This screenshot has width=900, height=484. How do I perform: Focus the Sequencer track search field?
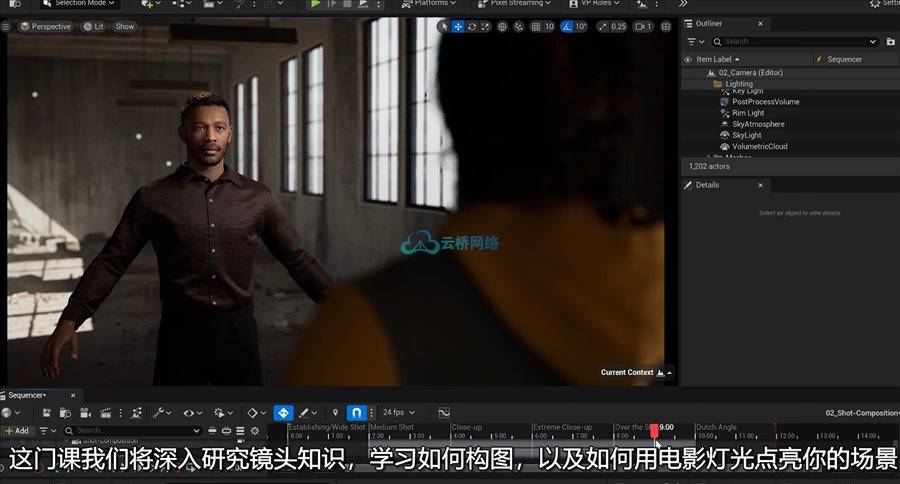coord(132,431)
